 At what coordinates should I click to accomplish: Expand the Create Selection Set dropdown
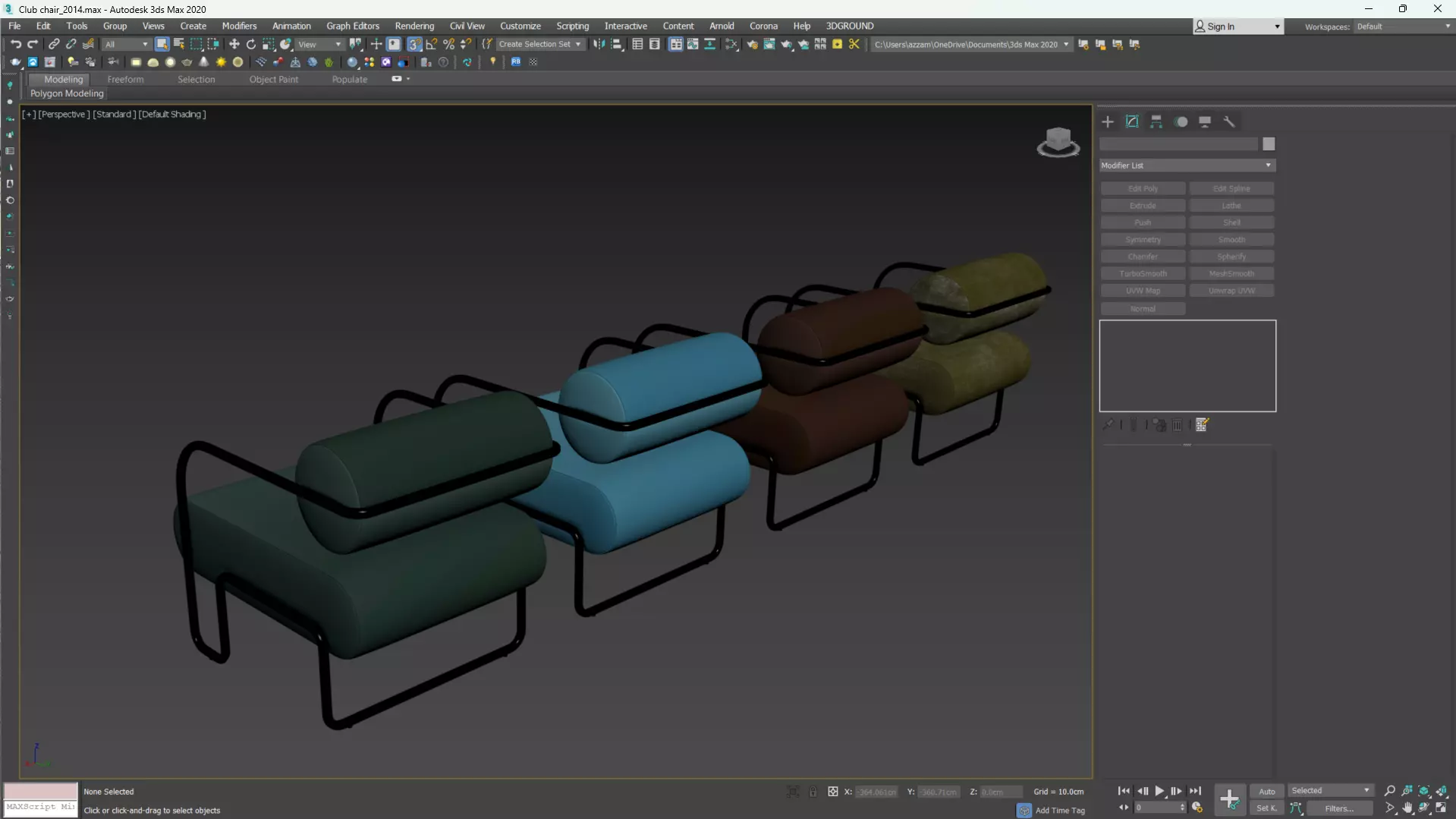[x=539, y=44]
